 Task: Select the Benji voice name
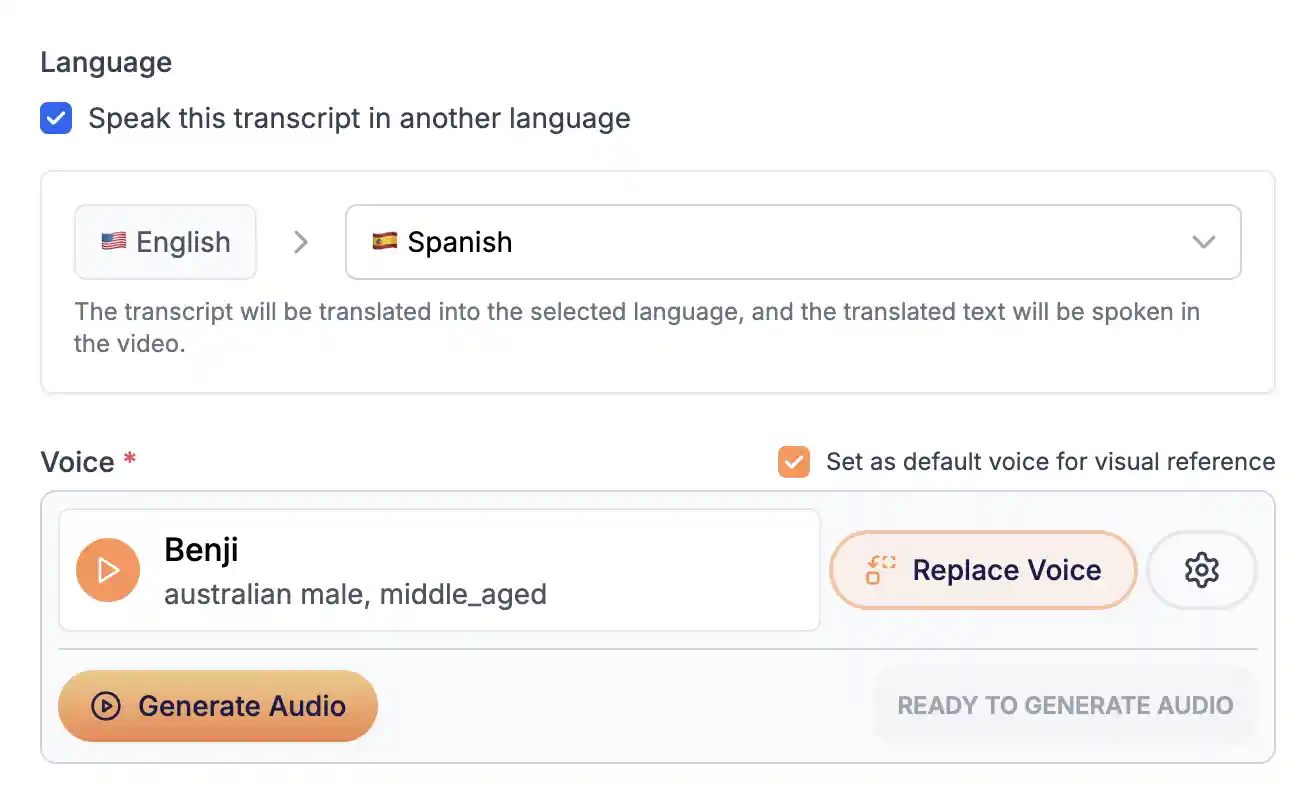coord(201,550)
